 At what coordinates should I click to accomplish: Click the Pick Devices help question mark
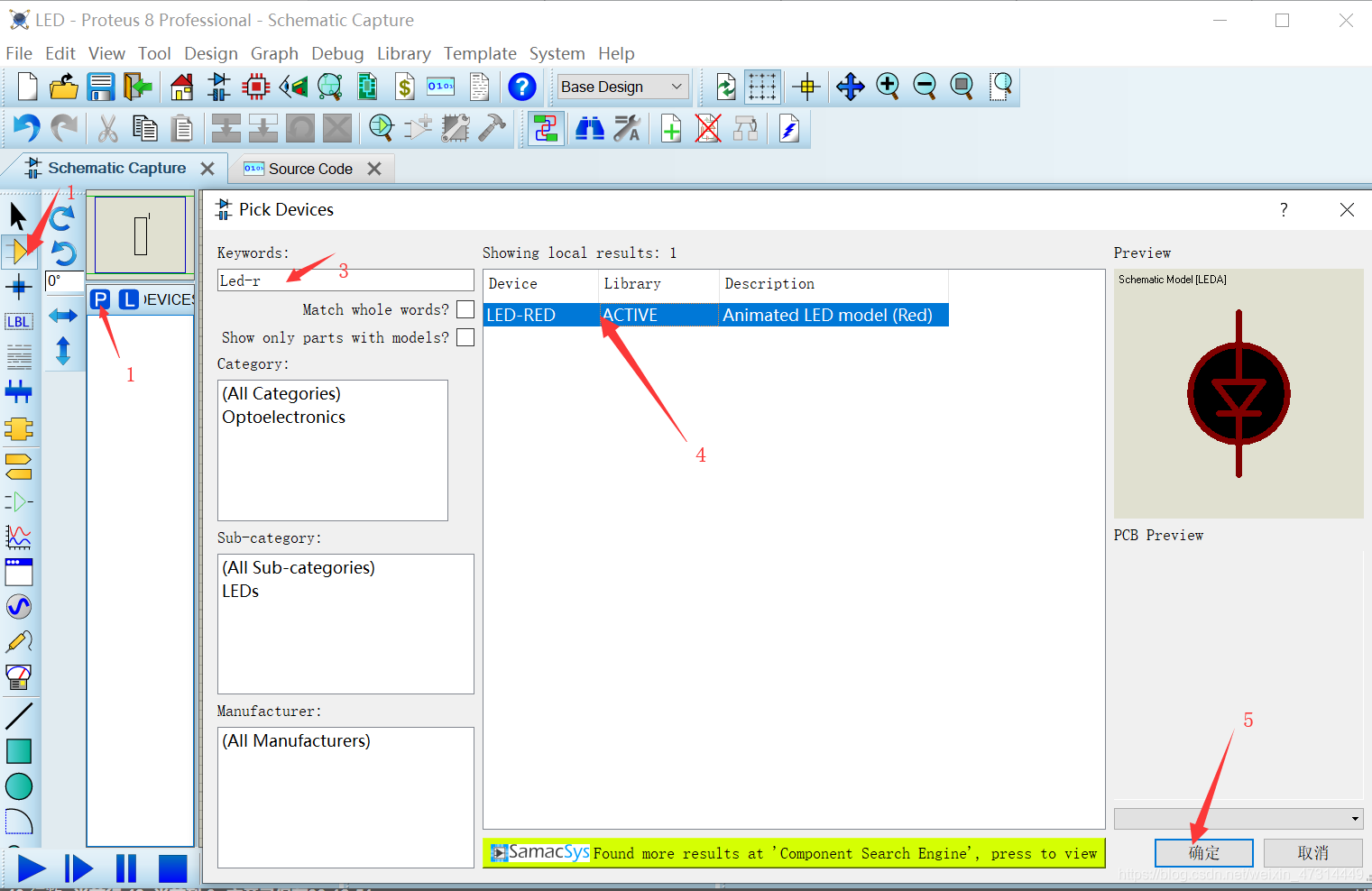[x=1284, y=209]
